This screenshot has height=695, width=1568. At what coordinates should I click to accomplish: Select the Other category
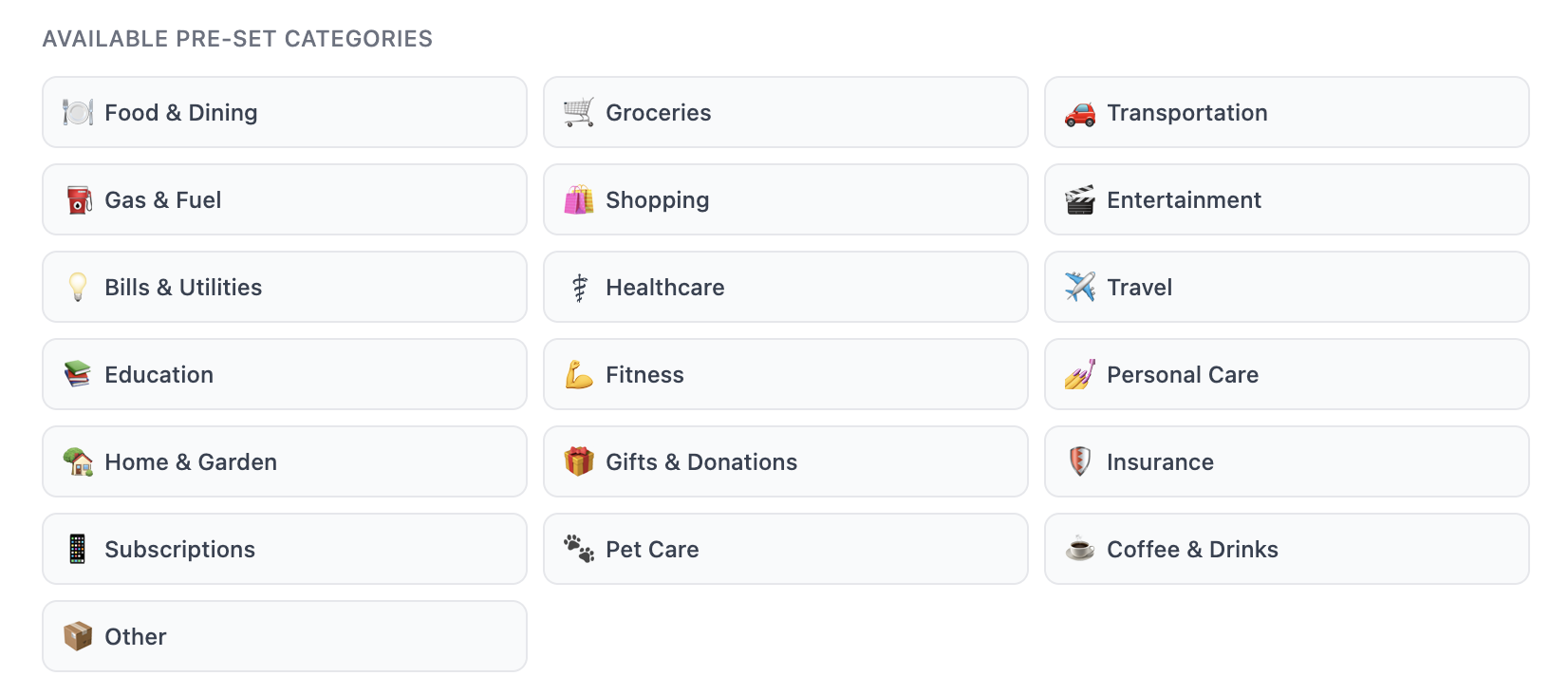[x=284, y=636]
